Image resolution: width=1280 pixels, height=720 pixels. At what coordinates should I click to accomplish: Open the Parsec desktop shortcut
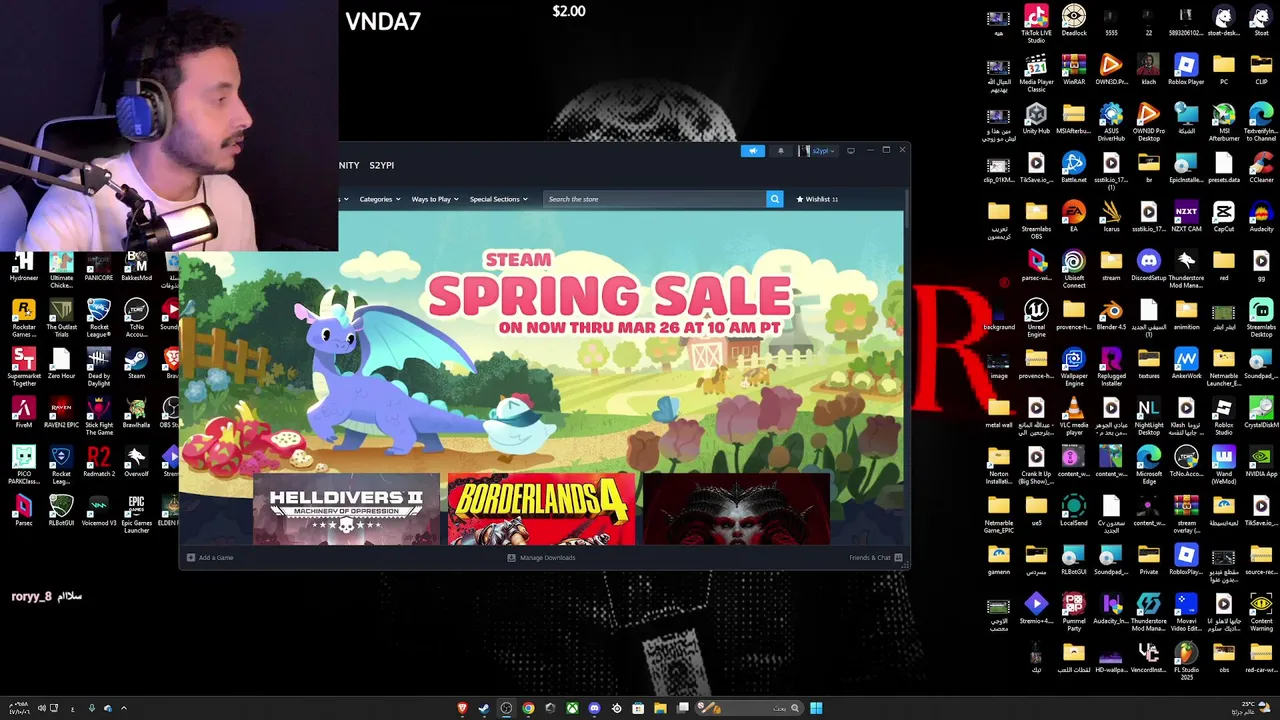(x=24, y=511)
